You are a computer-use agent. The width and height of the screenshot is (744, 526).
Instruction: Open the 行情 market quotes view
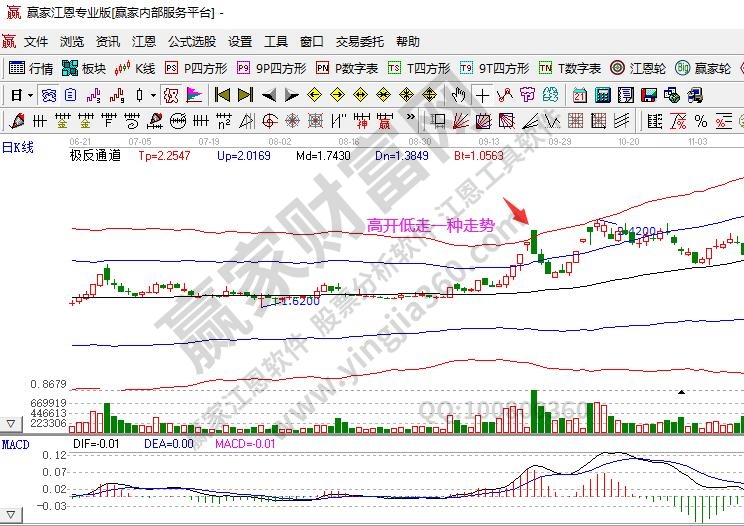click(30, 69)
